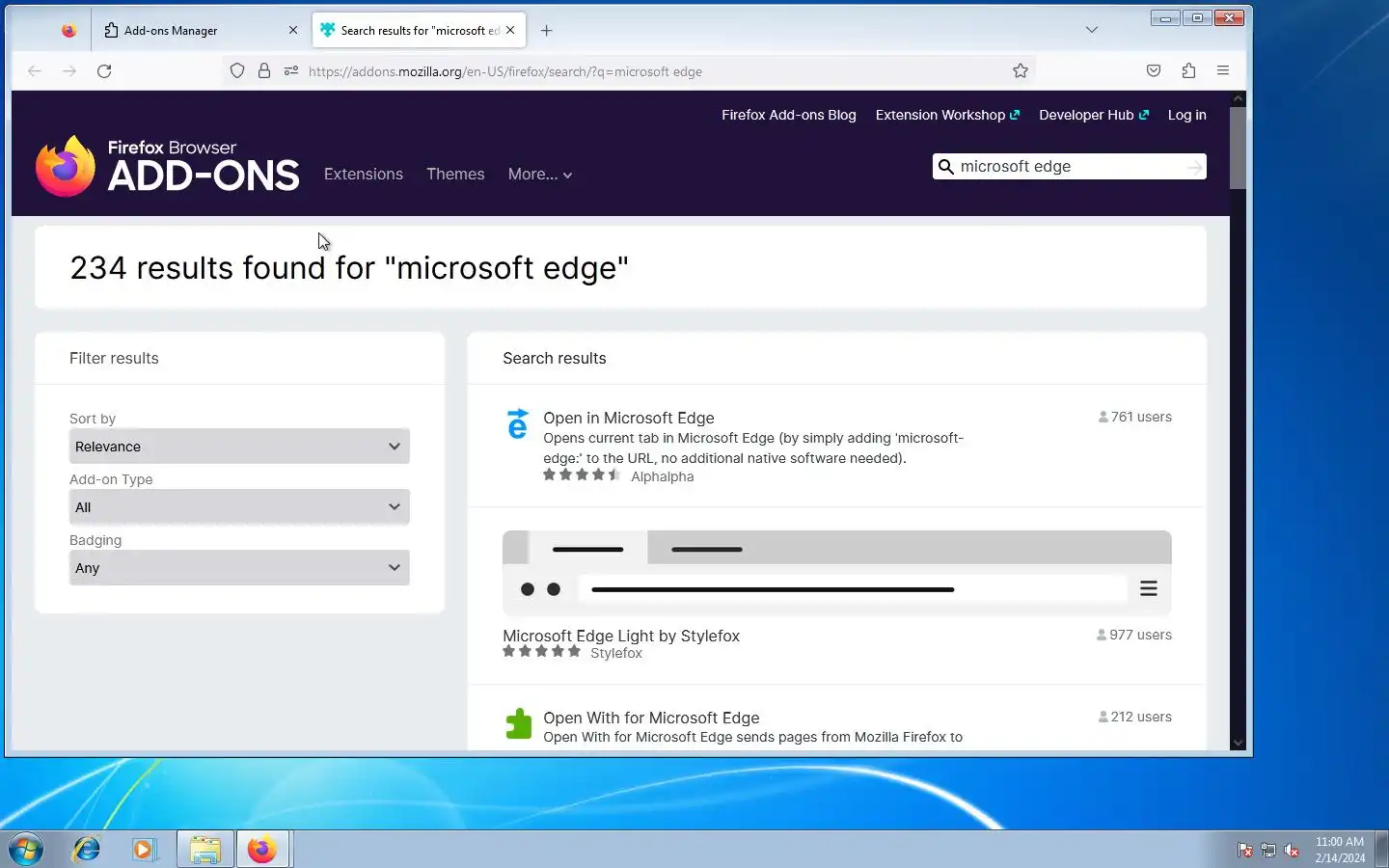Expand the More... navigation menu

pos(540,175)
